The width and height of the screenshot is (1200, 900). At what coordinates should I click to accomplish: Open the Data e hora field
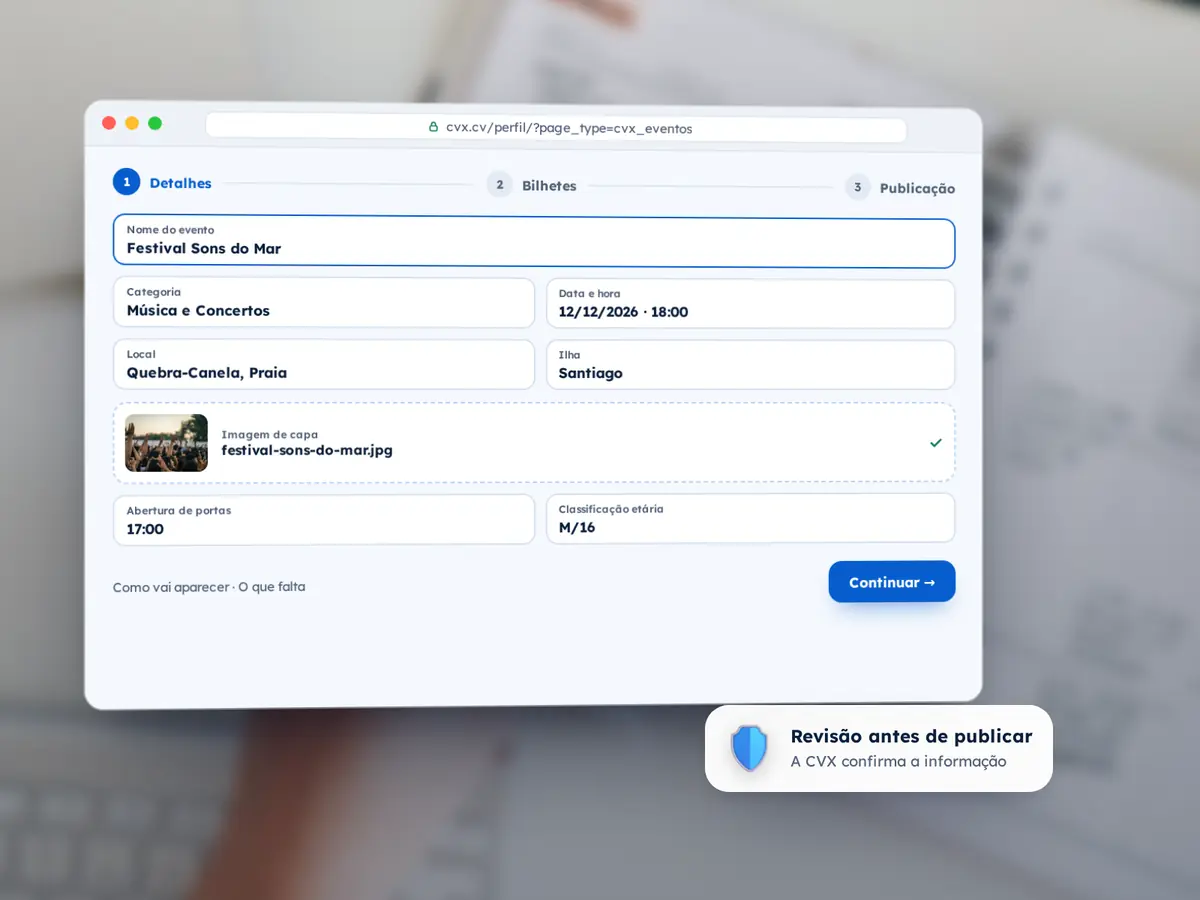point(750,304)
